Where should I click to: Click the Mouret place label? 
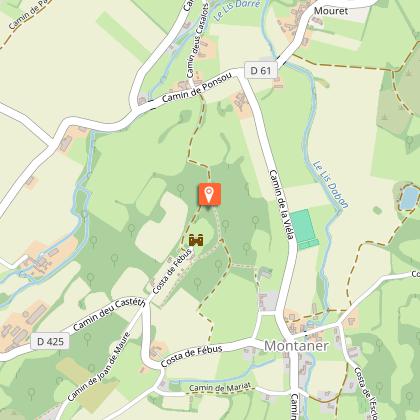[x=331, y=11]
